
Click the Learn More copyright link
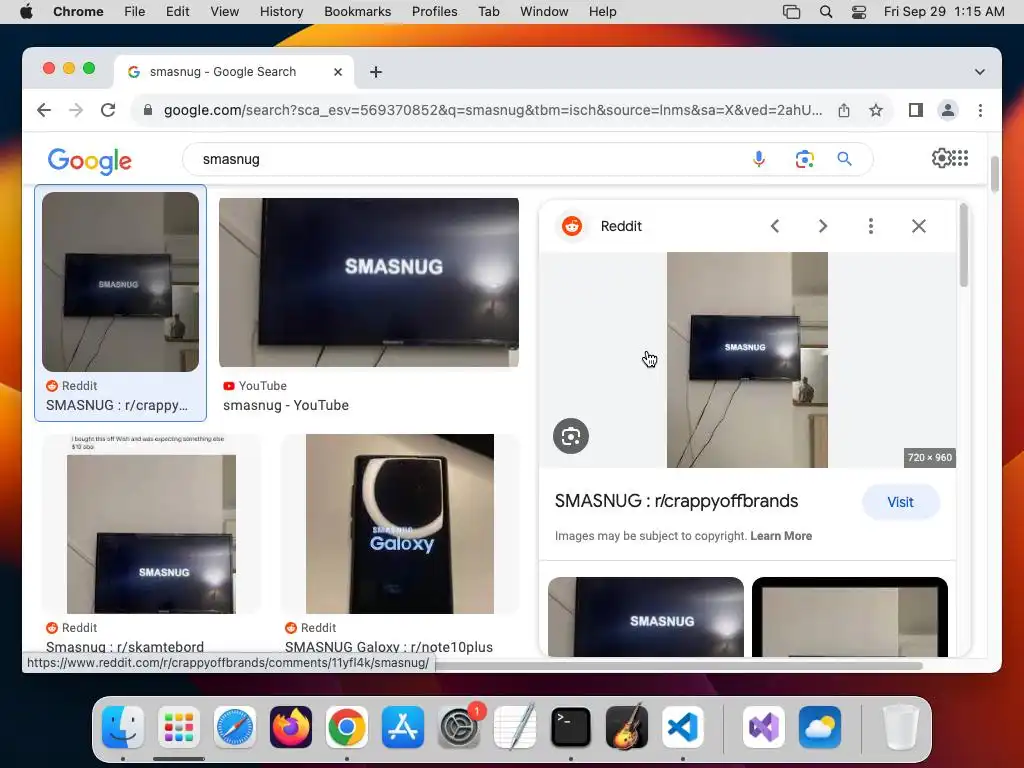pos(781,536)
